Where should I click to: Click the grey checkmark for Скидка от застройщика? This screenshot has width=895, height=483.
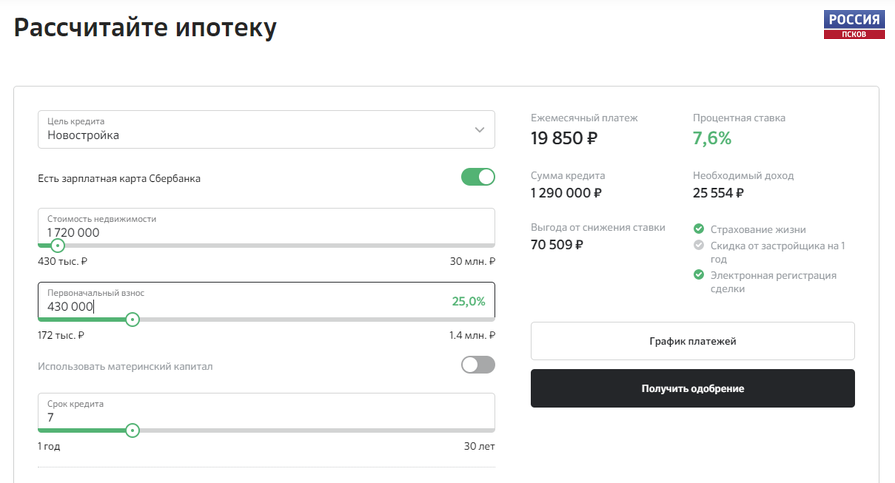(x=699, y=245)
